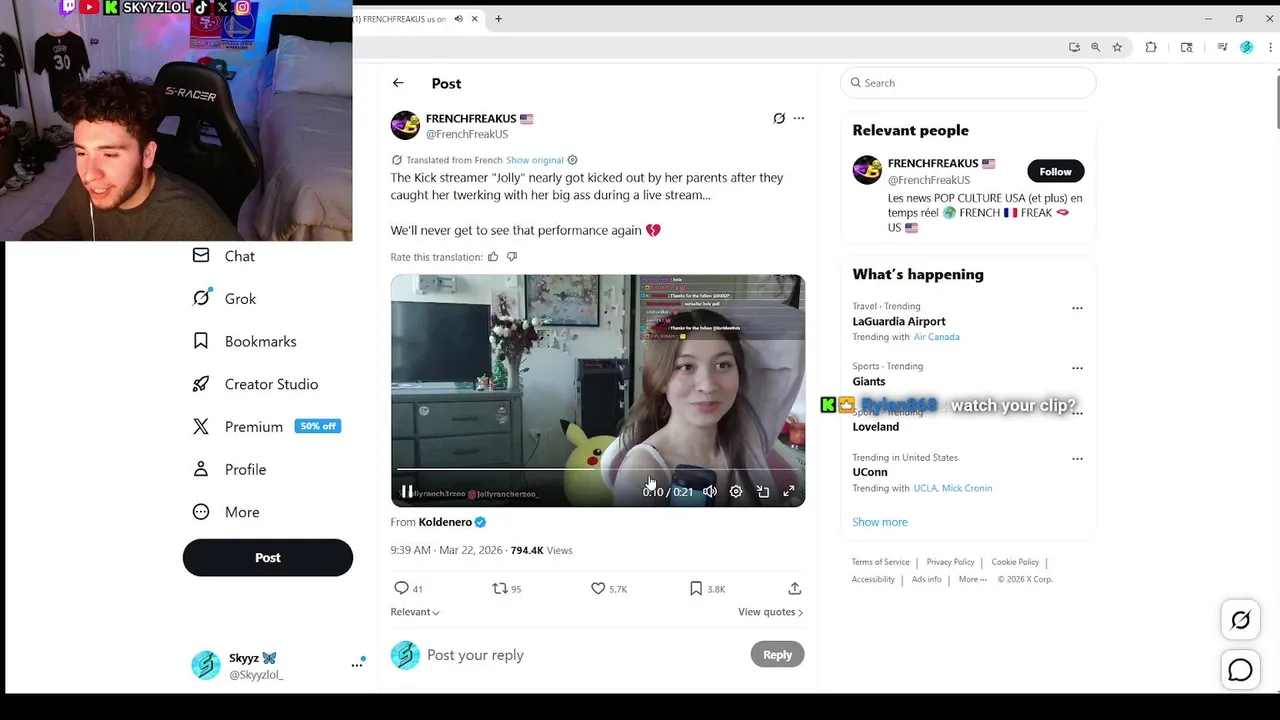Screen dimensions: 1280x720
Task: Share the post via share icon
Action: pos(795,588)
